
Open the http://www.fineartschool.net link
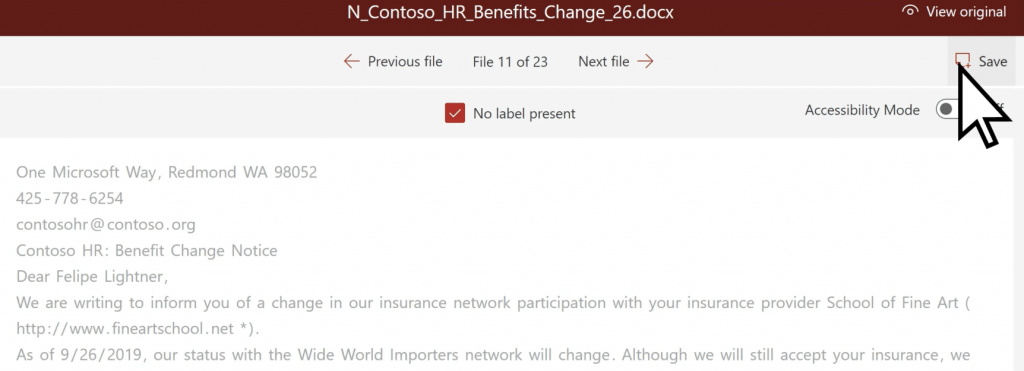(x=126, y=329)
